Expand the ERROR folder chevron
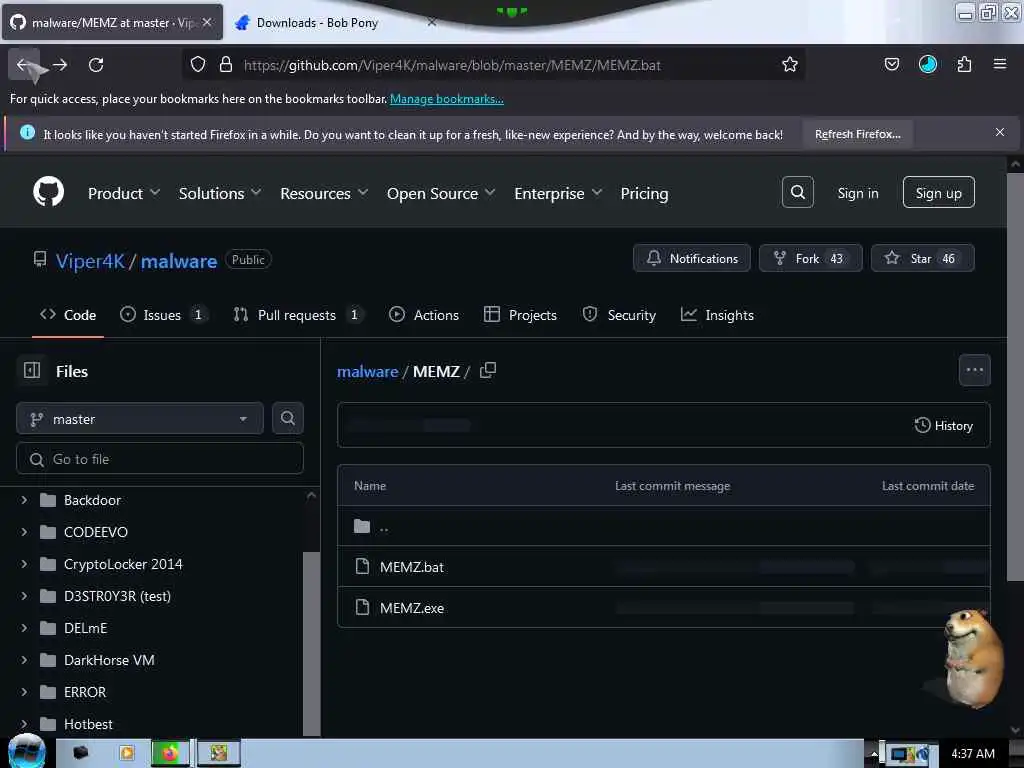This screenshot has width=1024, height=768. 24,692
